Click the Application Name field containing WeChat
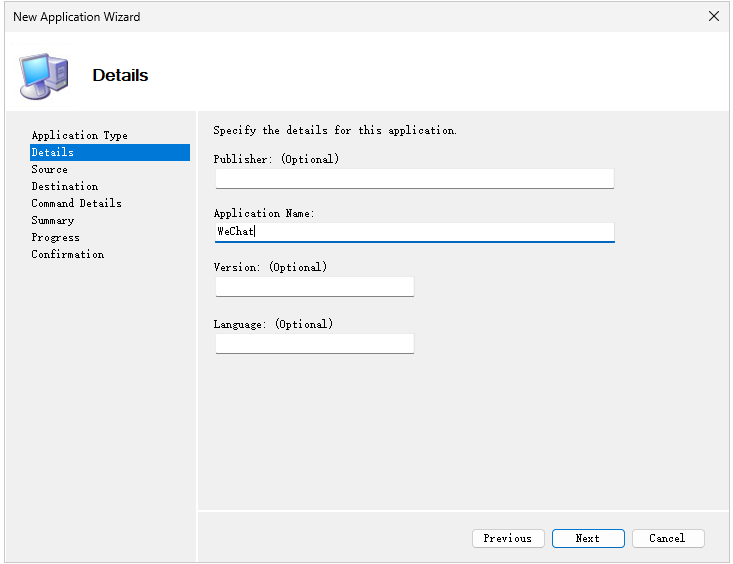 coord(414,232)
